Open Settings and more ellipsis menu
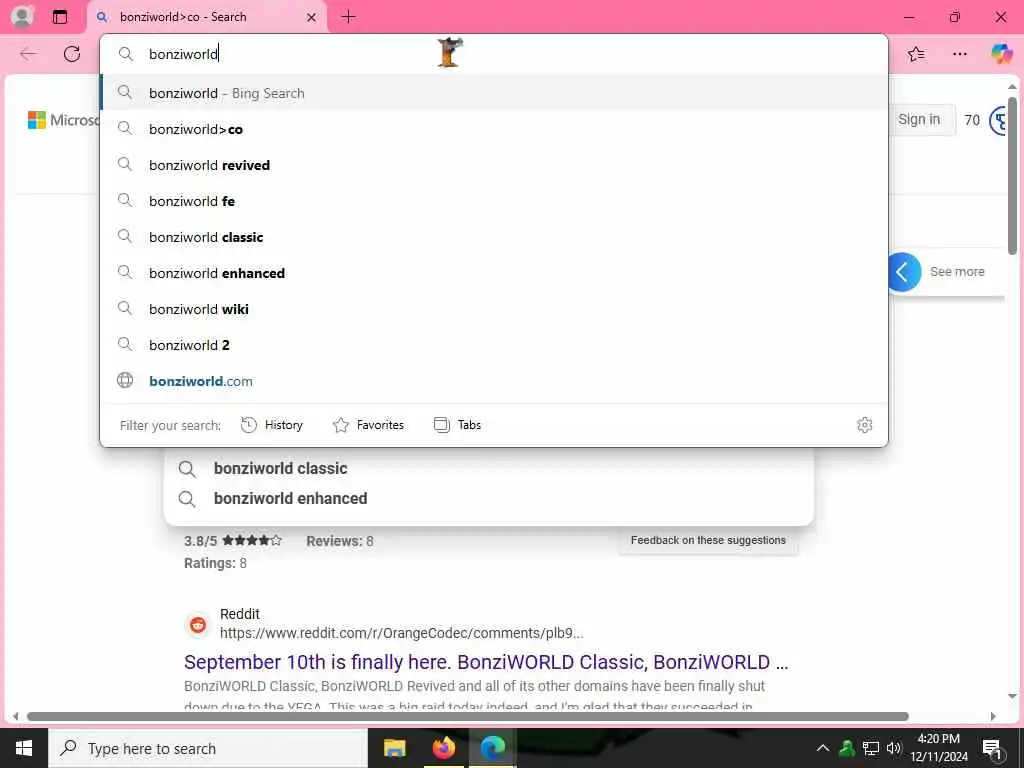1024x768 pixels. (959, 54)
